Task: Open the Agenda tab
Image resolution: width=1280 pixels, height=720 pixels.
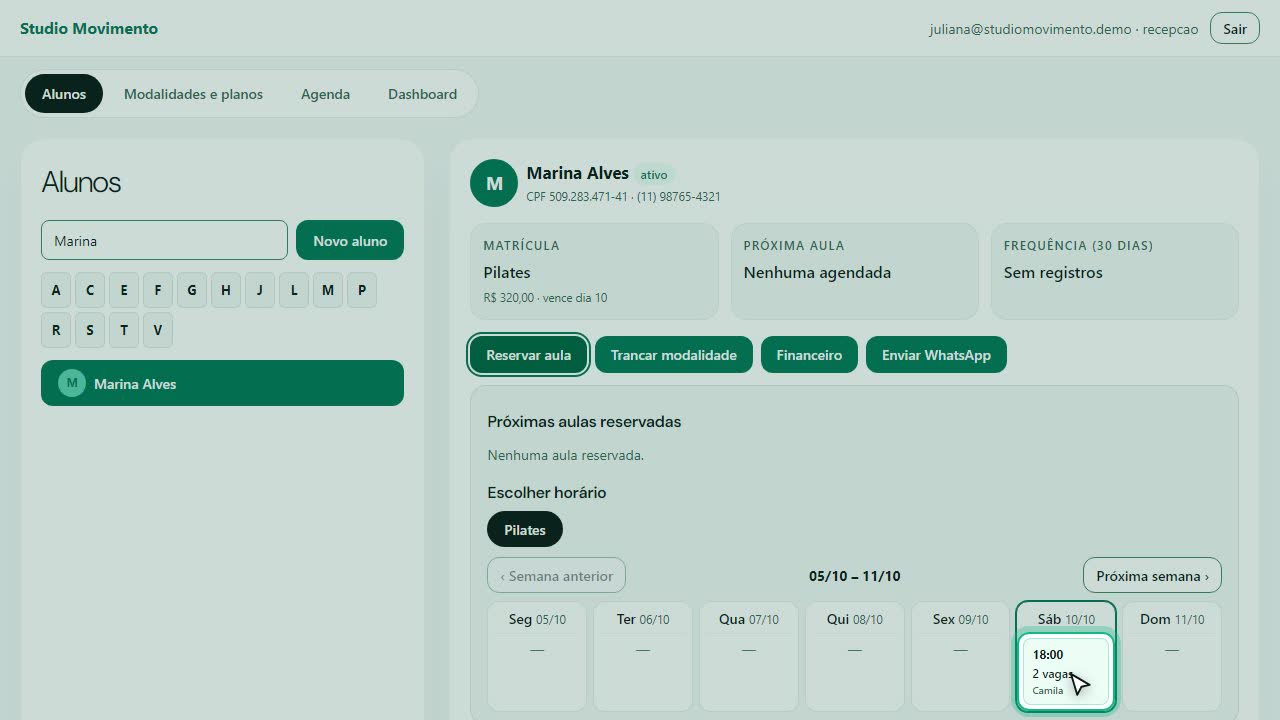Action: click(x=325, y=94)
